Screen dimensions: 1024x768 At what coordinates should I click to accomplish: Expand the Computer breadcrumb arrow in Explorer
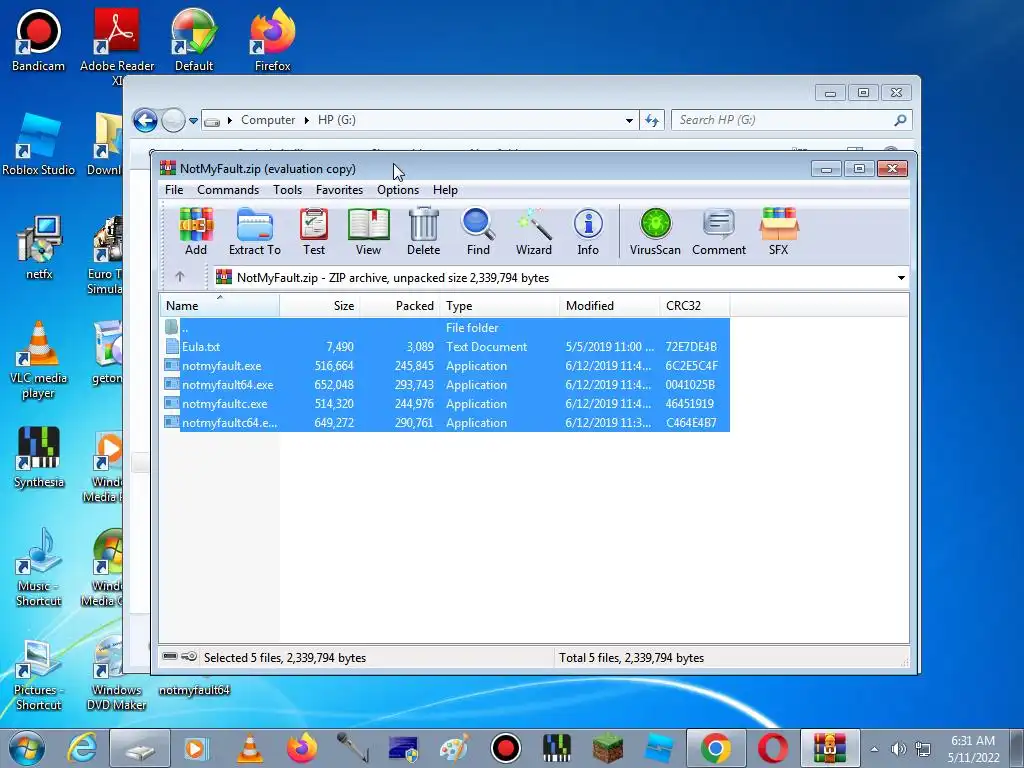point(306,120)
